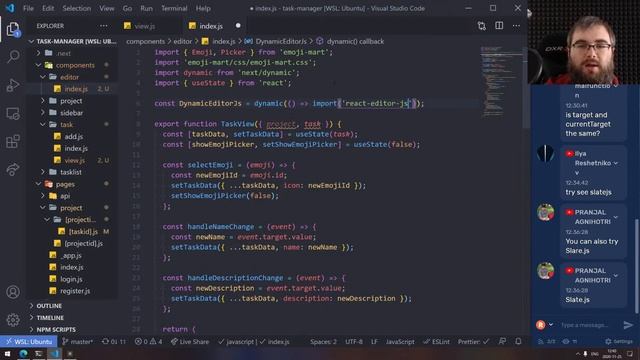The height and width of the screenshot is (360, 640).
Task: Change end of line sequence LF
Action: (374, 342)
